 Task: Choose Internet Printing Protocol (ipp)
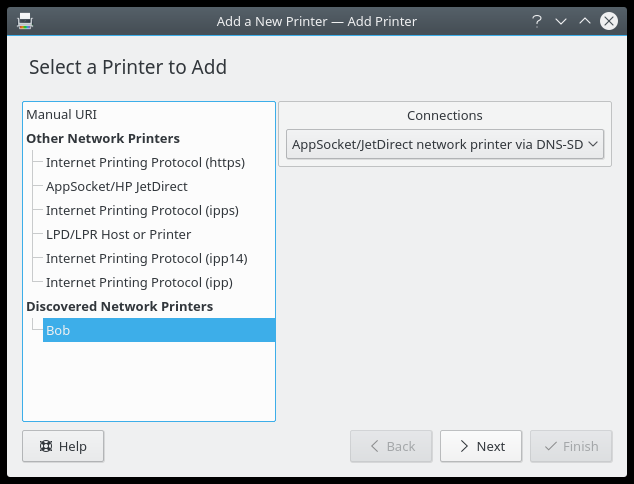click(x=139, y=283)
